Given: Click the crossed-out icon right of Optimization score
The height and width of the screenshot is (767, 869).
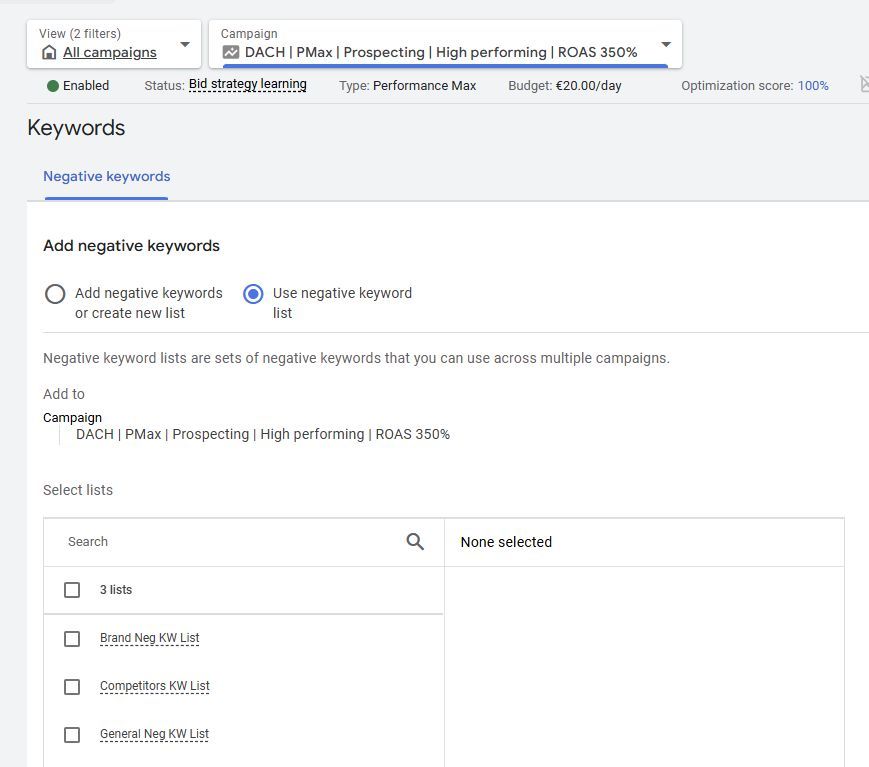Looking at the screenshot, I should coord(862,86).
